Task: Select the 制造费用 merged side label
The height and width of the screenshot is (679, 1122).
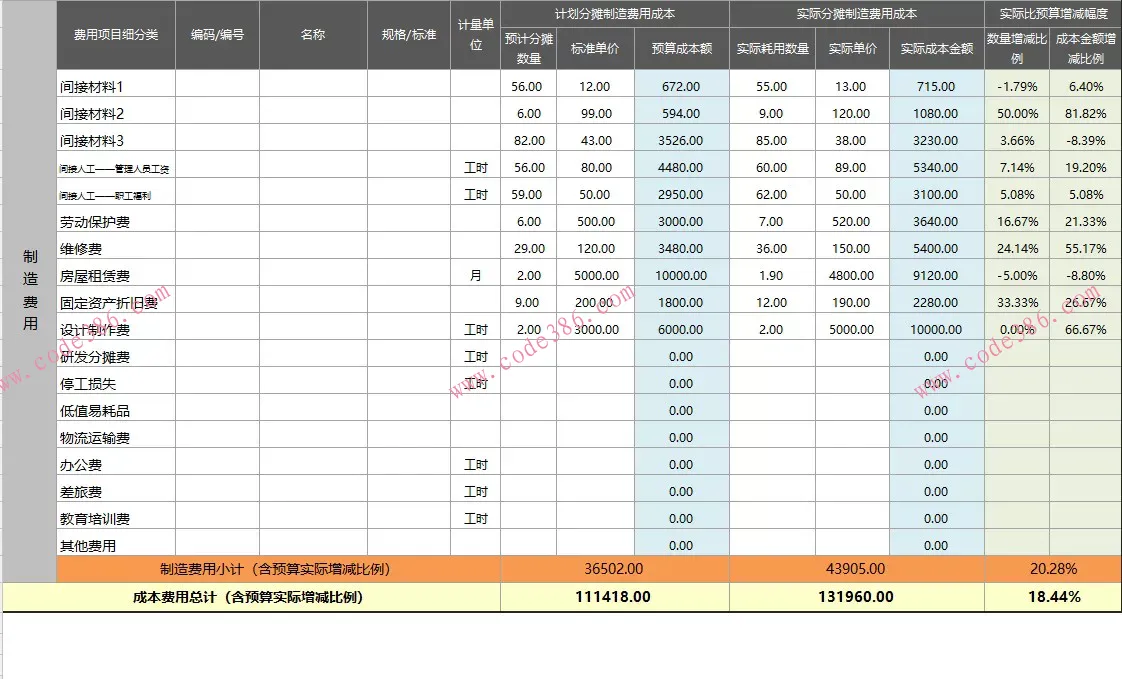Action: [x=29, y=291]
